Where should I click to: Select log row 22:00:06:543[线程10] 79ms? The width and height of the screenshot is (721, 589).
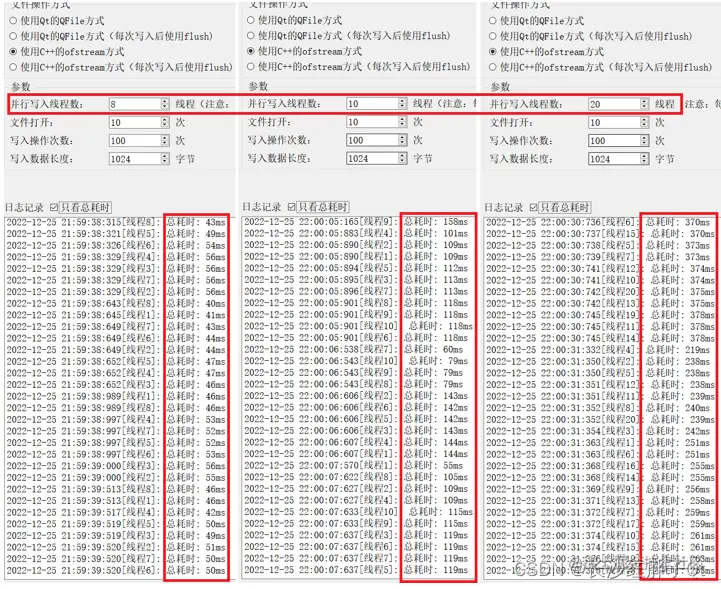tap(356, 361)
